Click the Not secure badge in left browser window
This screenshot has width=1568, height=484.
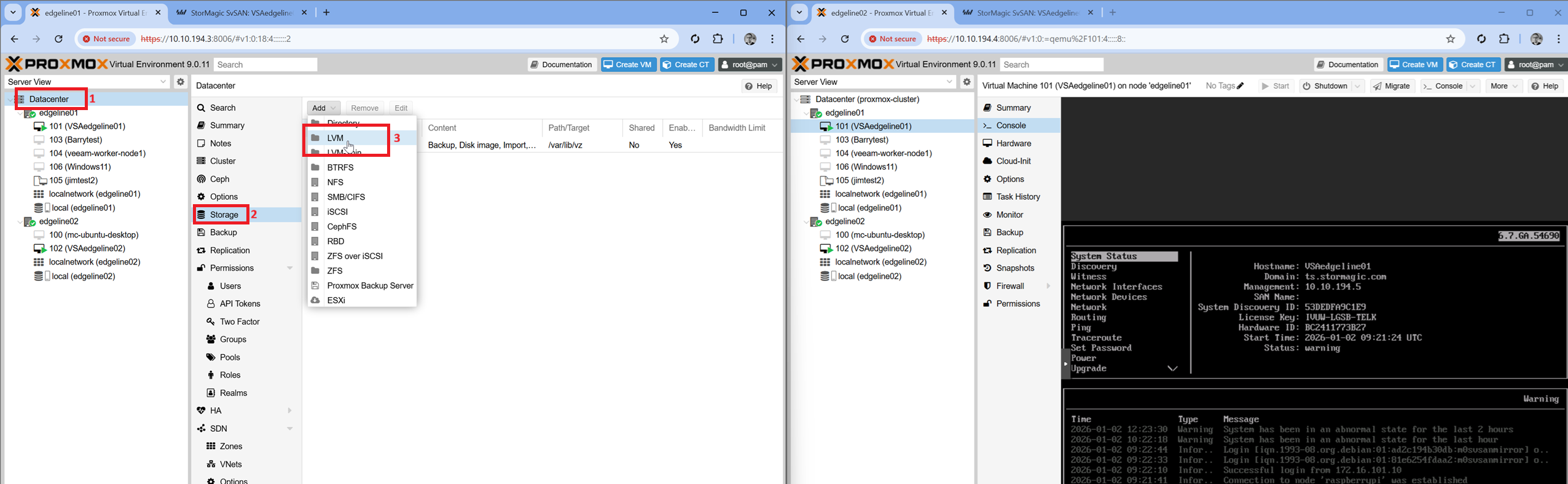click(106, 39)
